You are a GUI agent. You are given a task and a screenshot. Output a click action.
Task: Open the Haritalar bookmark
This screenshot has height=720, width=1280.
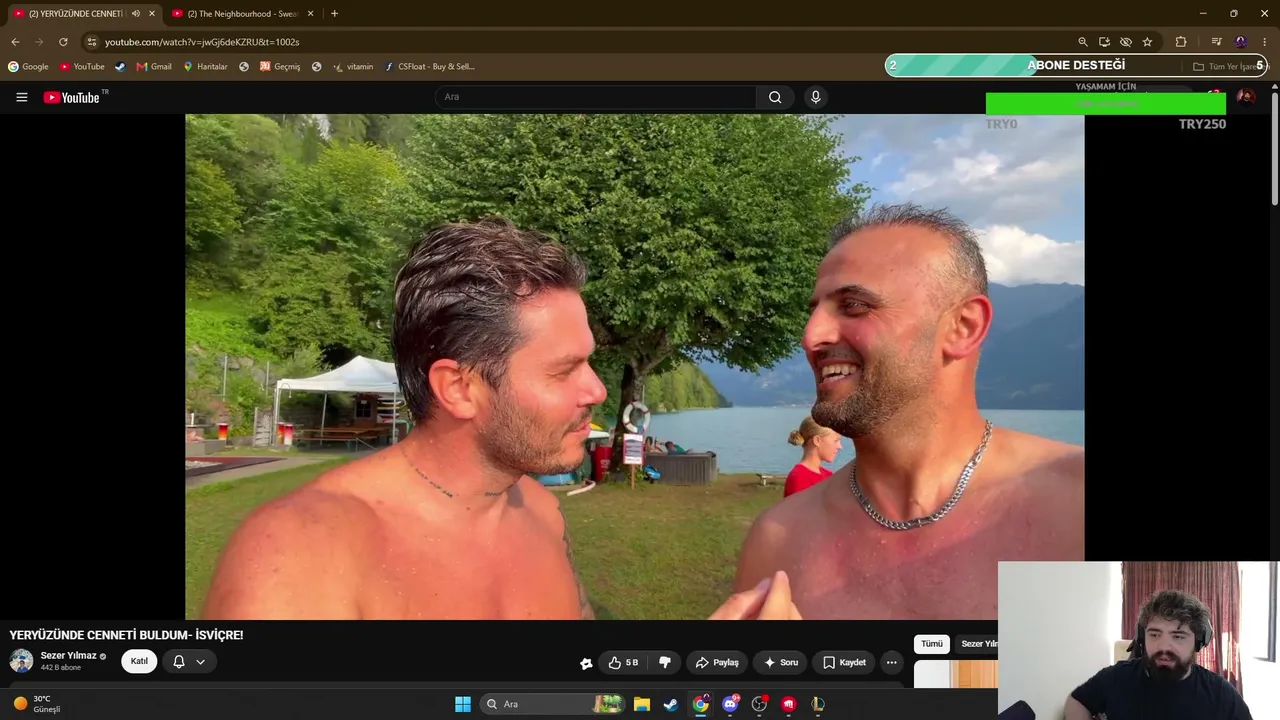205,67
